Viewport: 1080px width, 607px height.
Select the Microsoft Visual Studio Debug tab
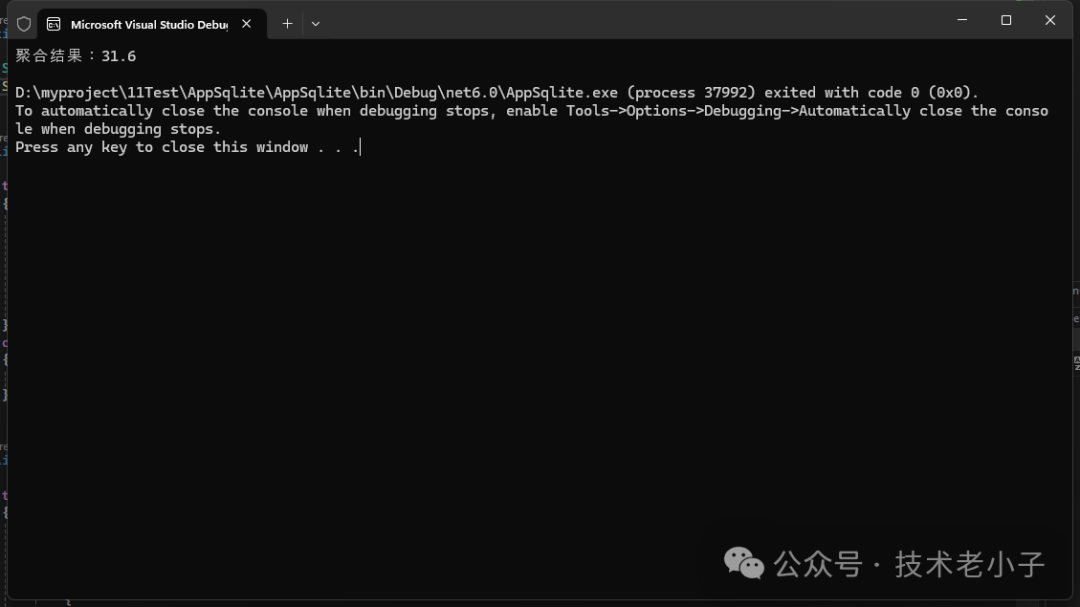148,24
